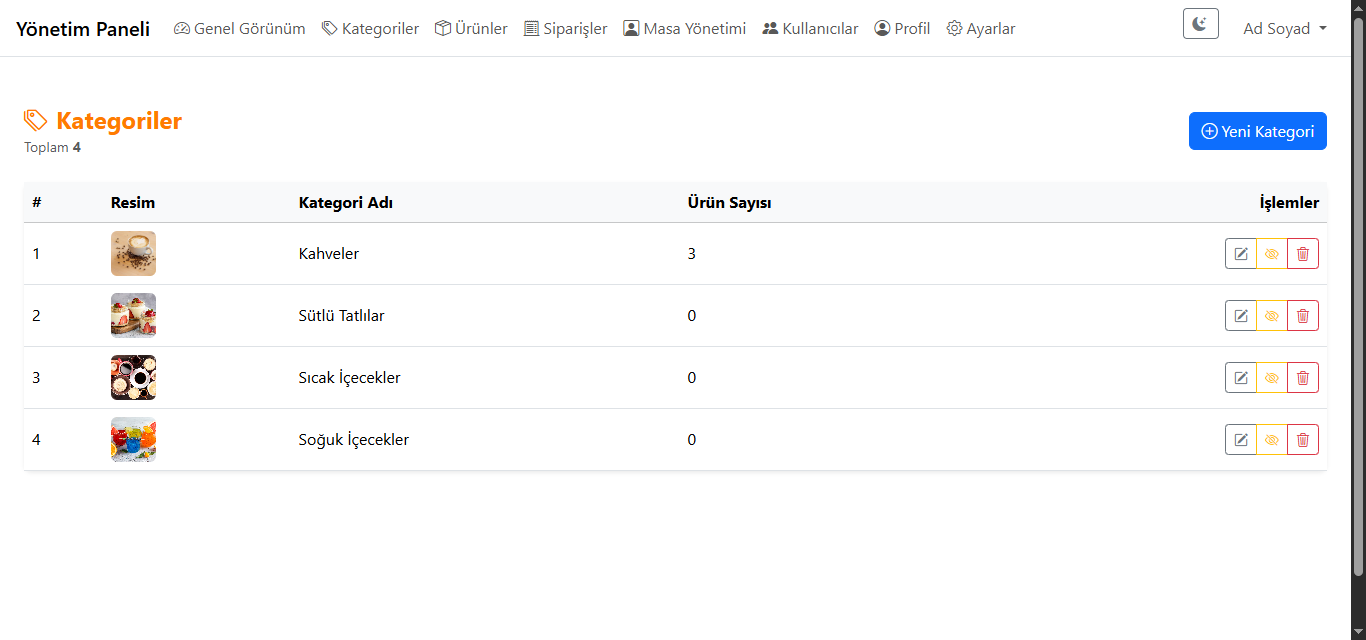This screenshot has height=640, width=1366.
Task: Expand the Ad Soyad user dropdown
Action: click(x=1285, y=29)
